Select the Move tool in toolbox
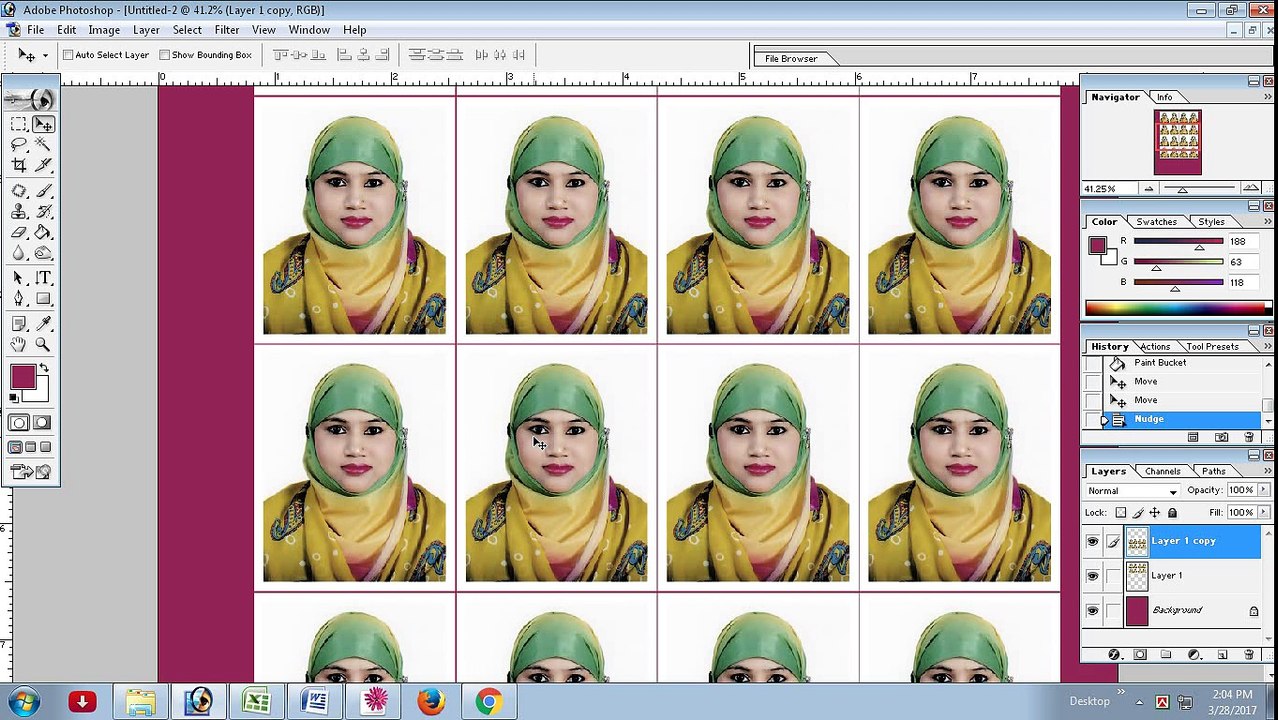Viewport: 1278px width, 720px height. click(43, 124)
